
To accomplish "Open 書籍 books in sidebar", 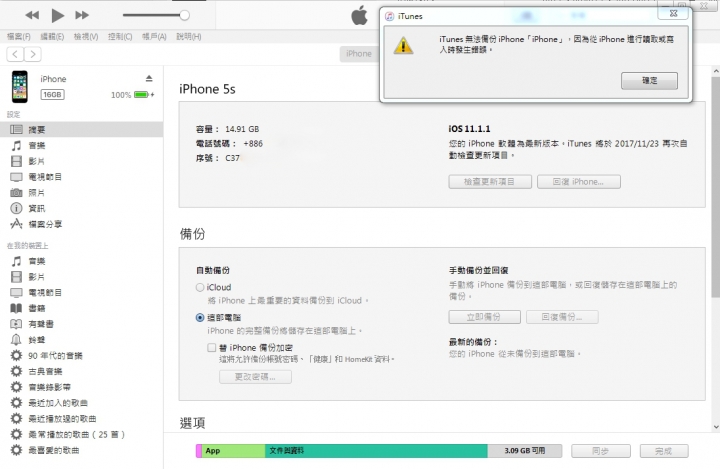I will (x=81, y=308).
